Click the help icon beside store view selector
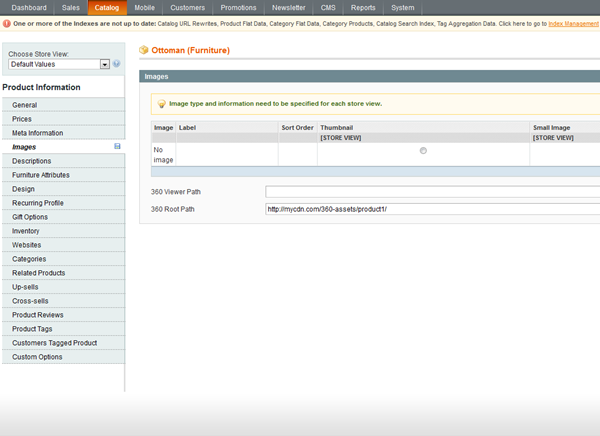This screenshot has width=600, height=436. [x=117, y=64]
